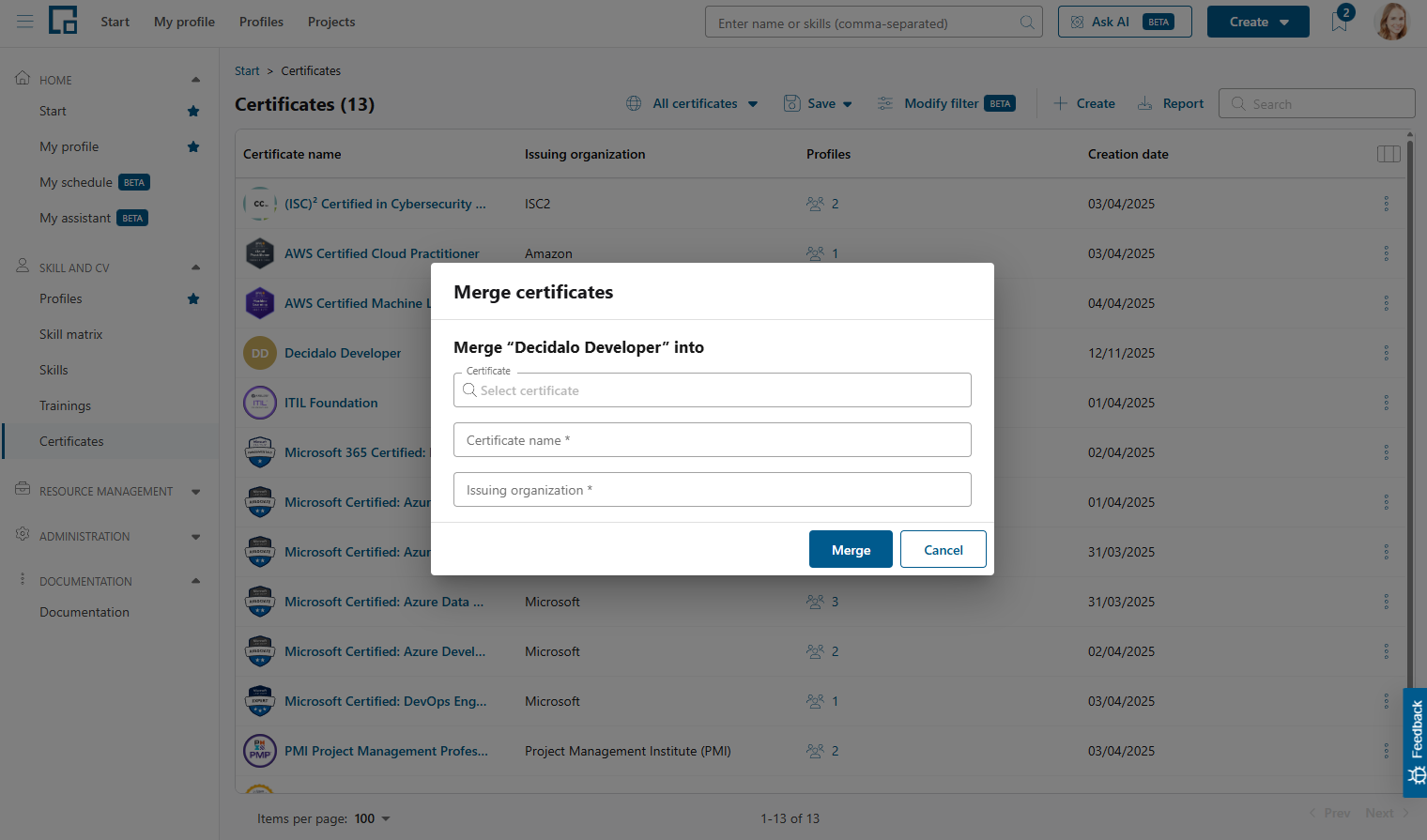Open row actions for Decidalo Developer

point(1386,353)
